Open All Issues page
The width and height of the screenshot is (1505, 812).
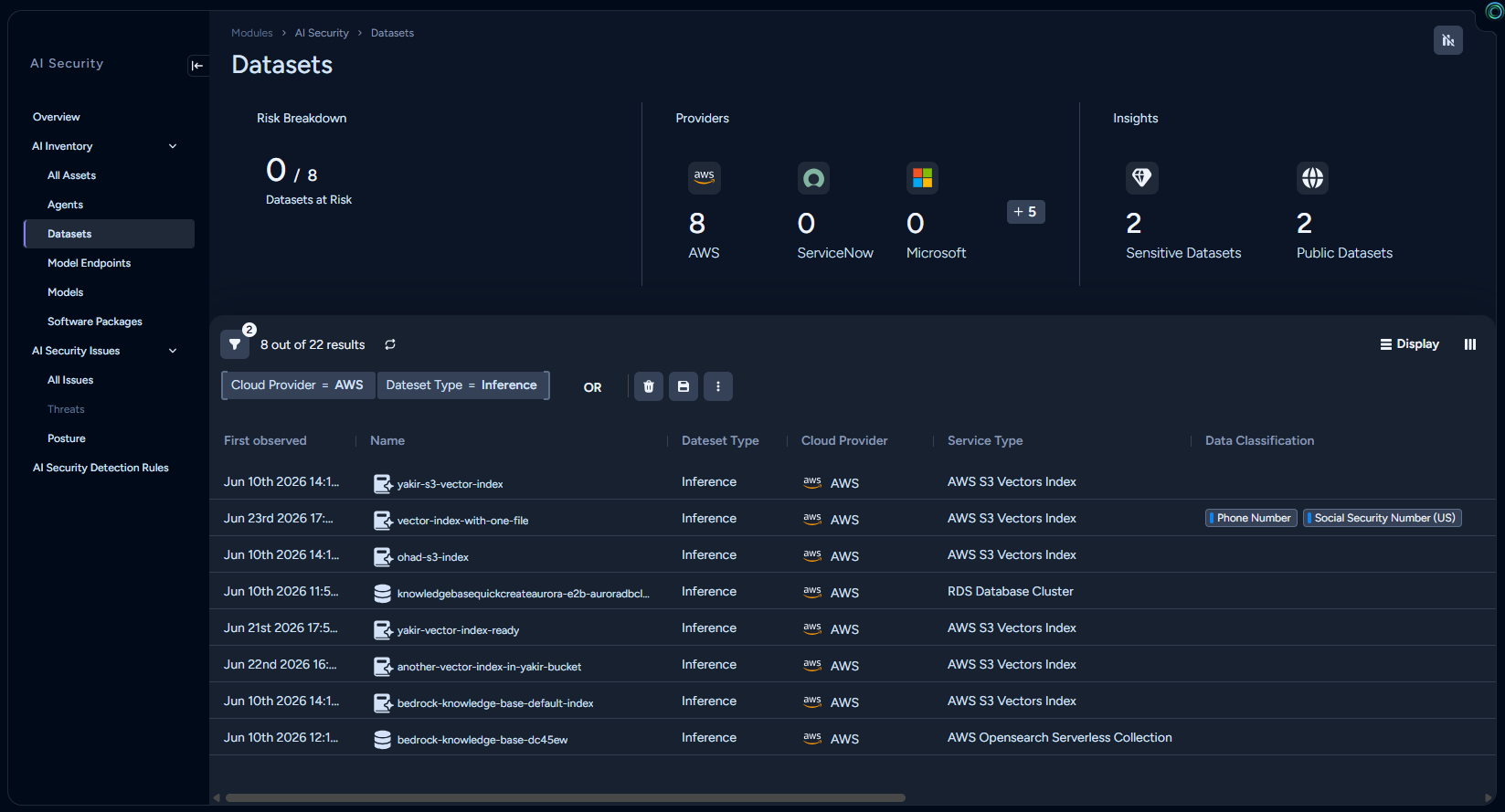(70, 380)
